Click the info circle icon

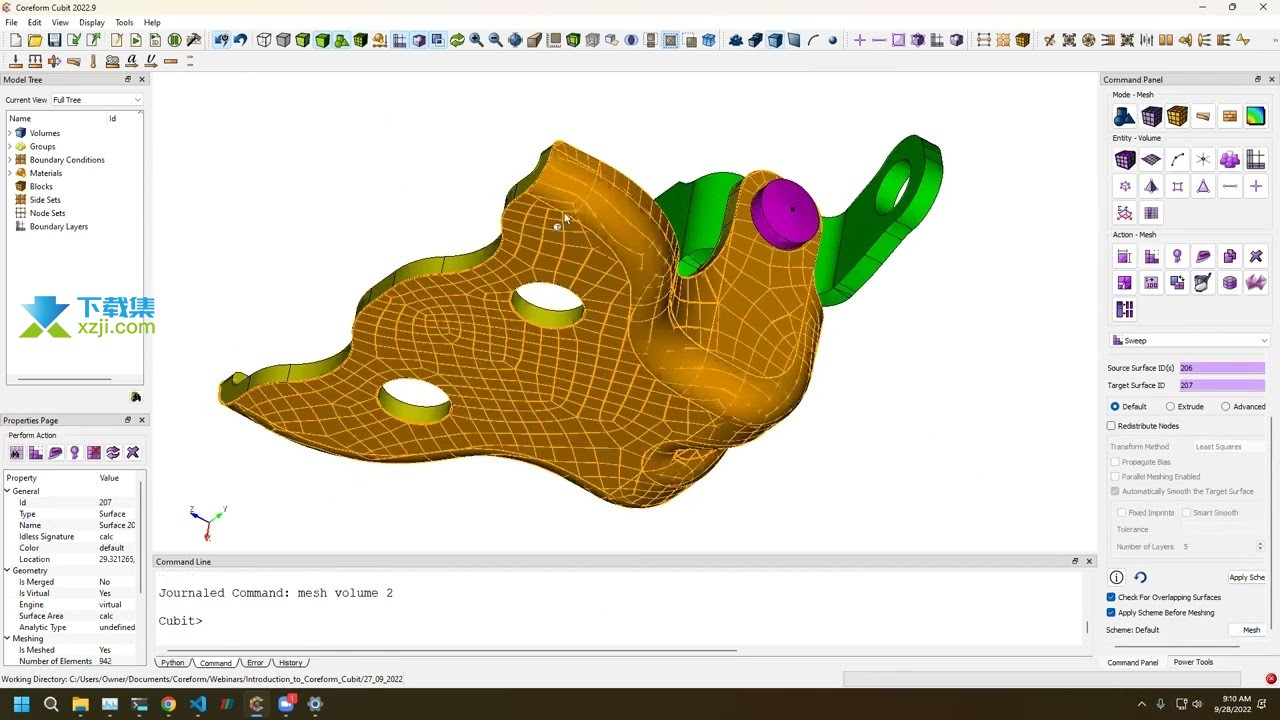coord(1116,577)
